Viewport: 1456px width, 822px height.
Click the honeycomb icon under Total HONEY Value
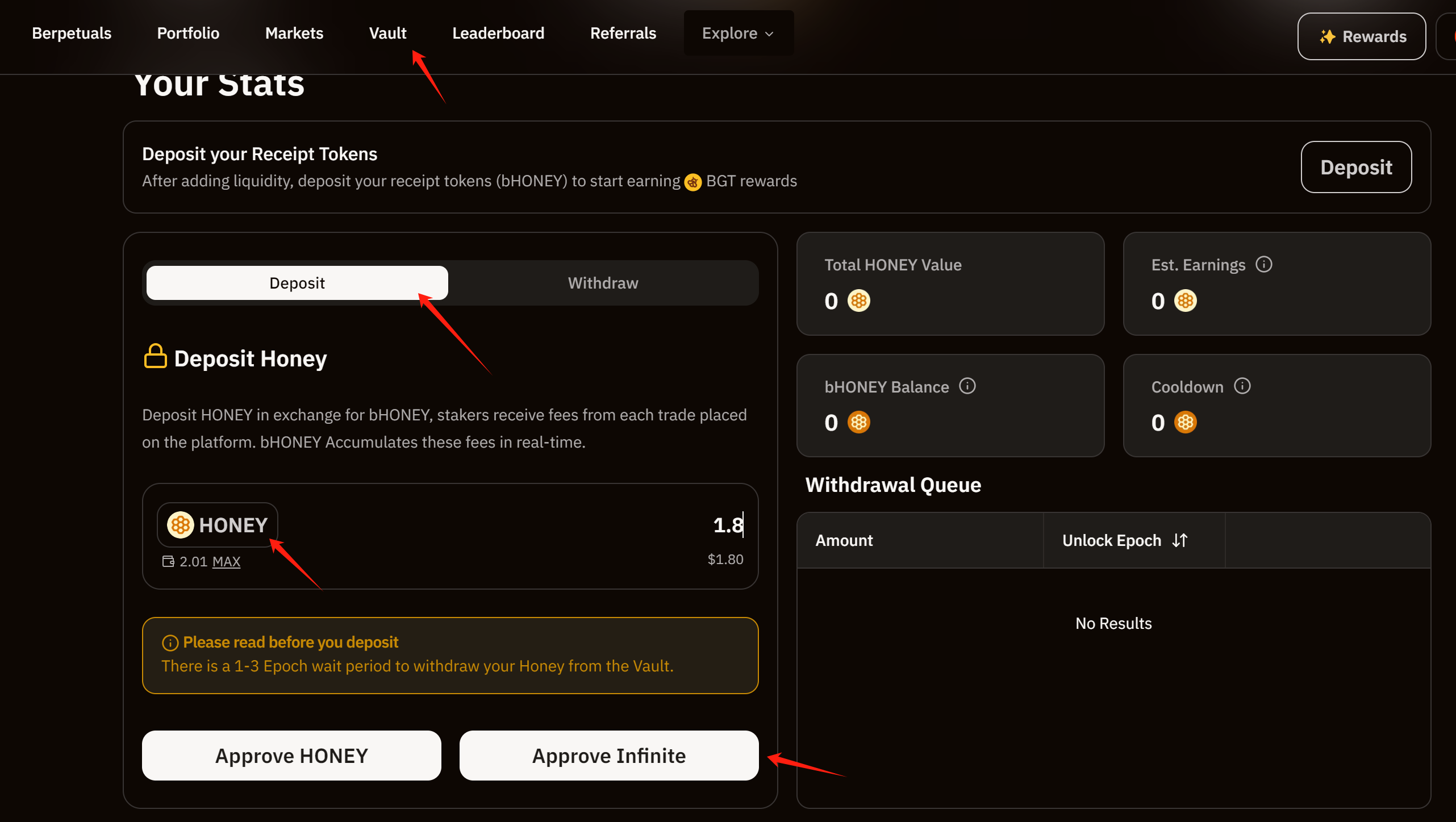tap(858, 301)
